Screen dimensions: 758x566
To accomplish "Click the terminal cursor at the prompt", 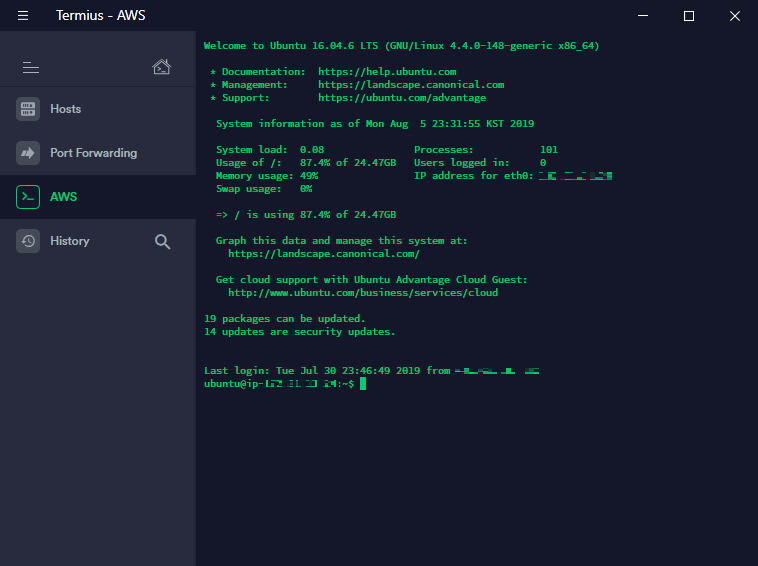I will (x=363, y=384).
